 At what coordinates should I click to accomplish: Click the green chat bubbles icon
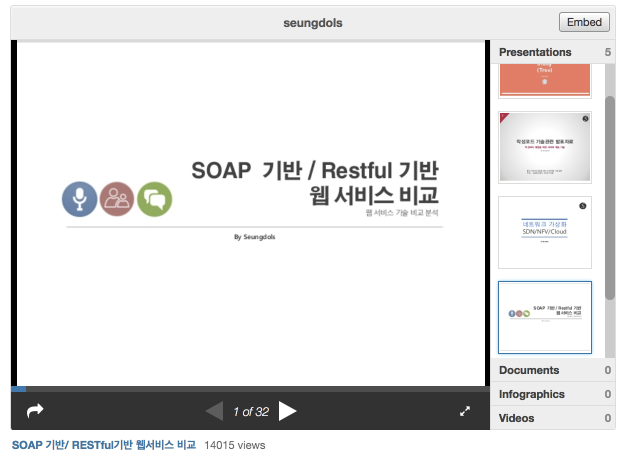pos(154,199)
